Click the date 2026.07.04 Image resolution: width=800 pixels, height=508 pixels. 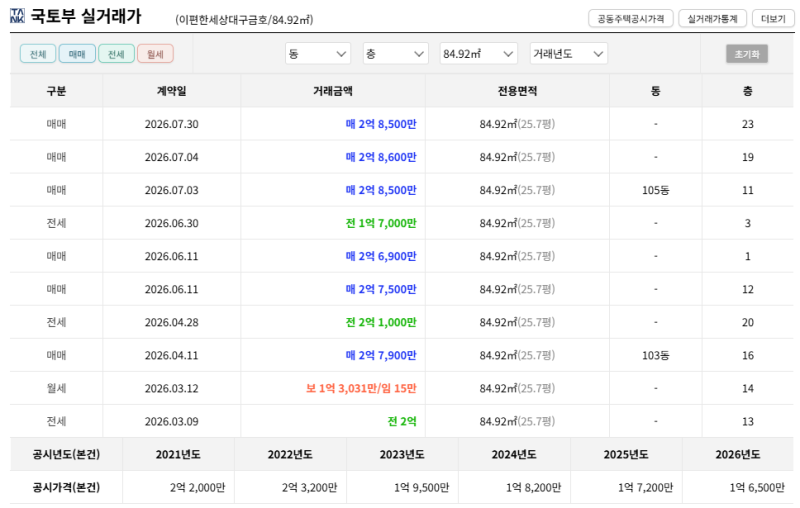171,157
